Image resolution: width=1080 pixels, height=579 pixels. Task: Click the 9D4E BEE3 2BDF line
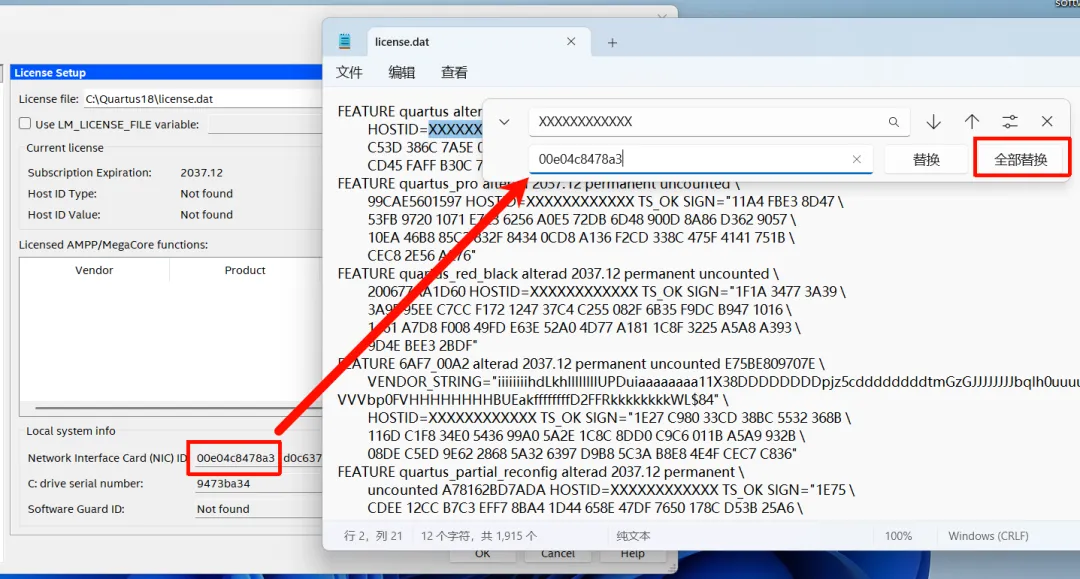pos(422,346)
